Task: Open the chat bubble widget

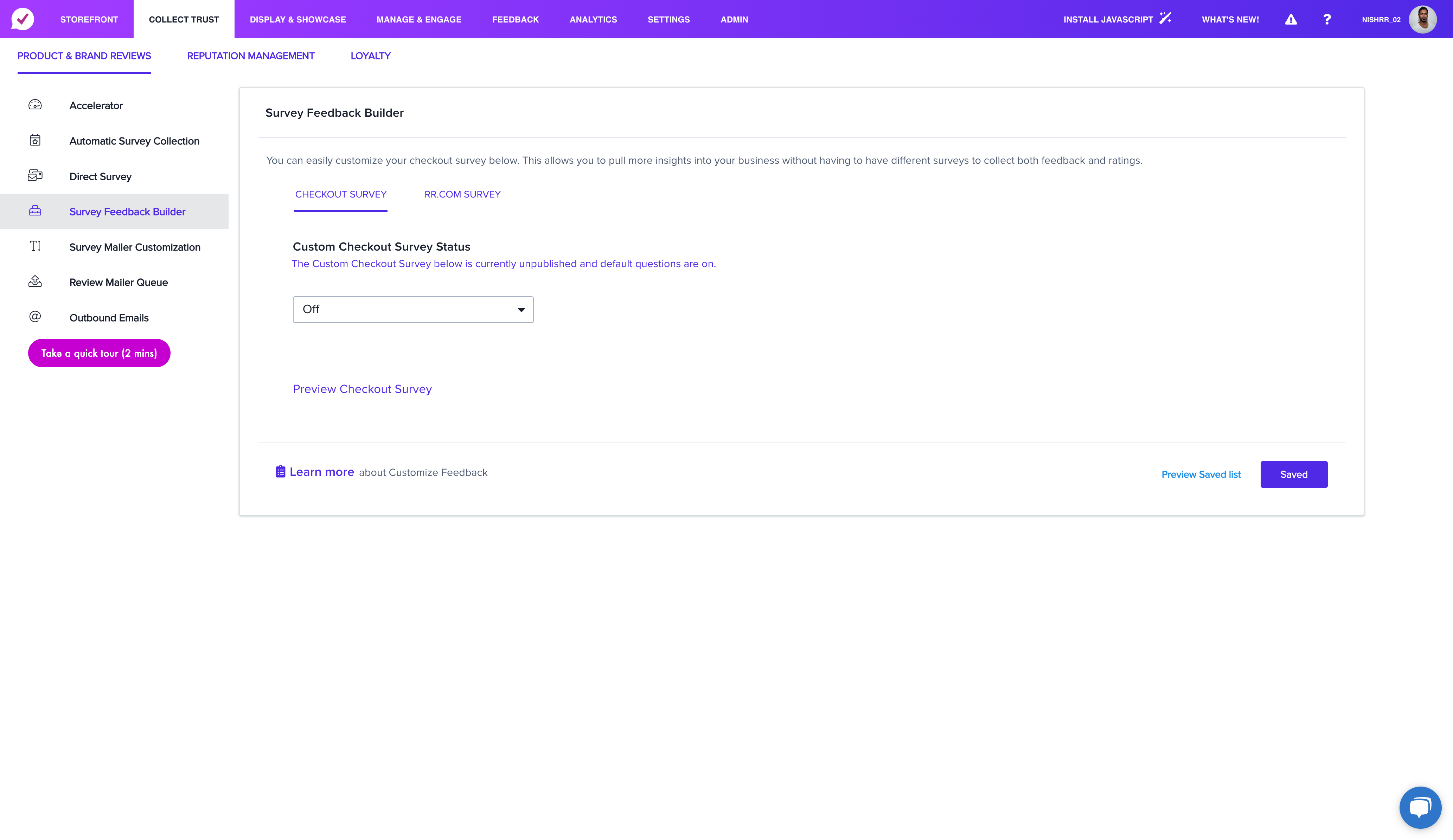Action: click(1420, 807)
